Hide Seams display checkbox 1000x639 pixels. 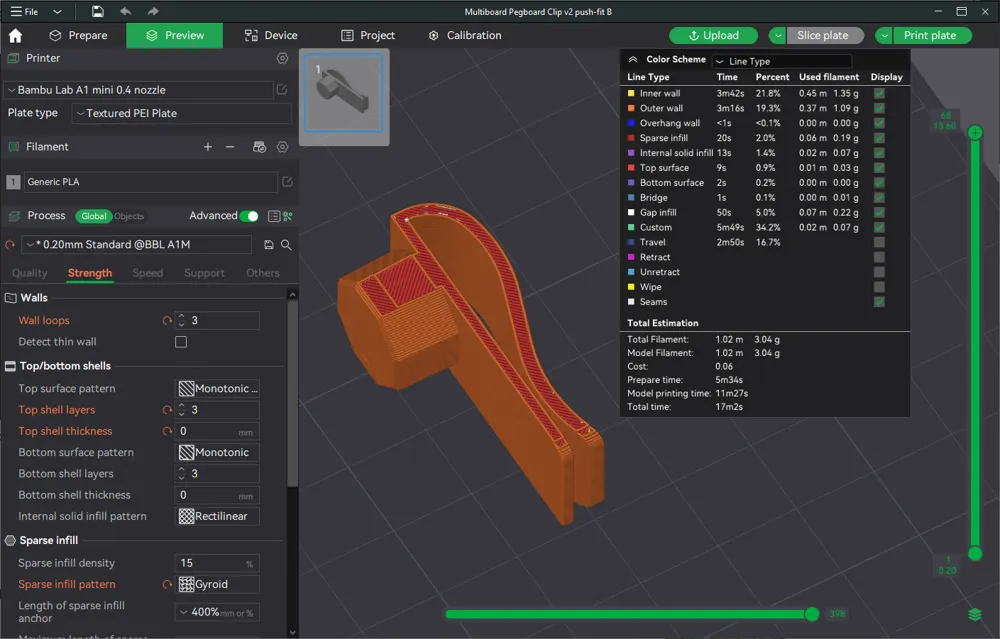point(879,302)
